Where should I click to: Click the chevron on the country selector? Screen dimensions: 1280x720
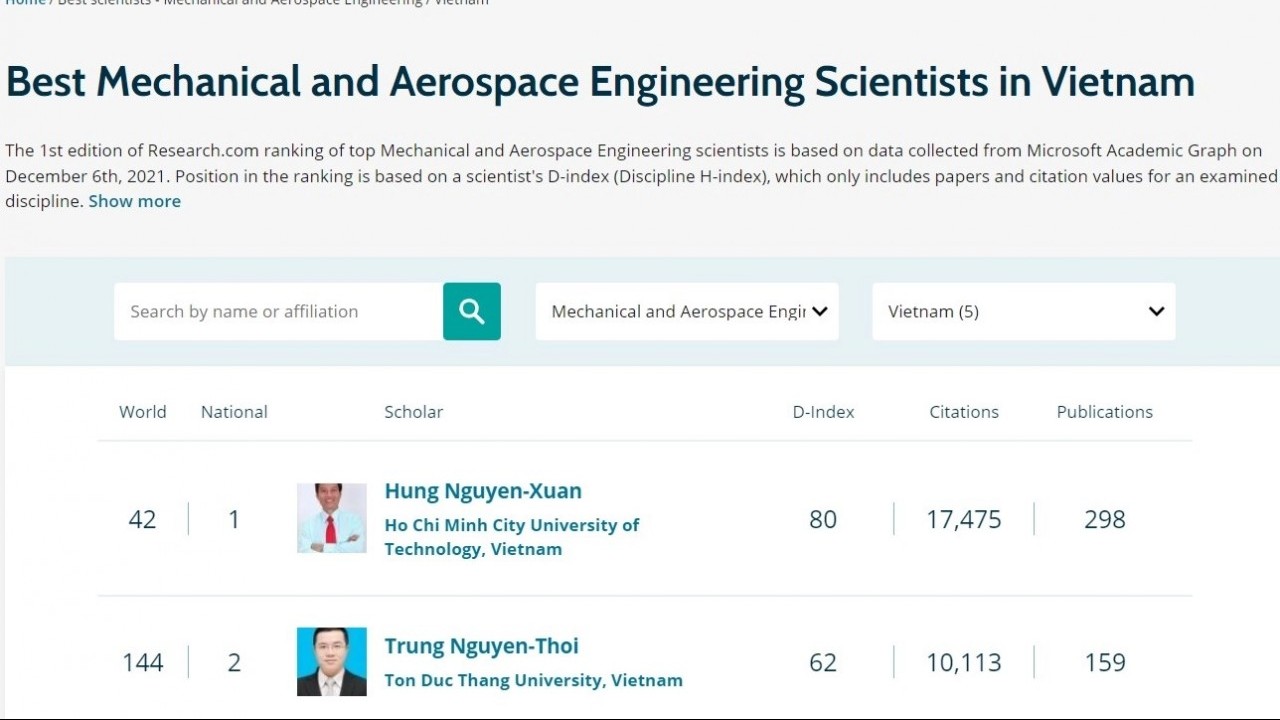(1156, 311)
